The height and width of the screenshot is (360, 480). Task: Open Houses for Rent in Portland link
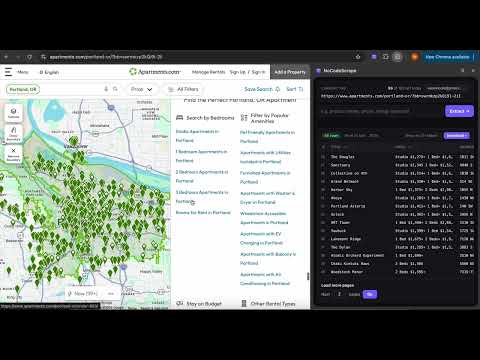pos(203,212)
